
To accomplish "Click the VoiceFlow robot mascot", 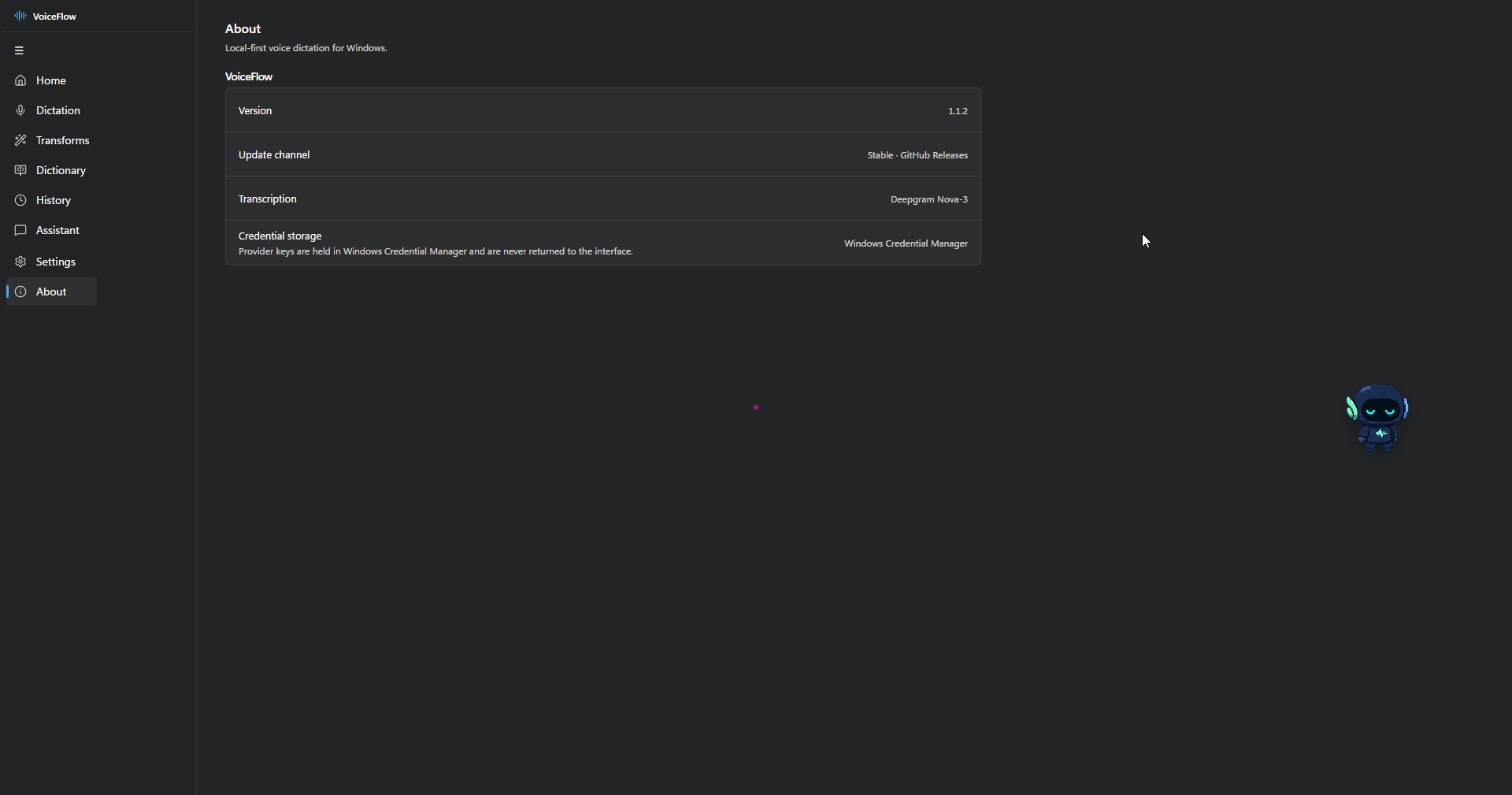I will [1377, 418].
